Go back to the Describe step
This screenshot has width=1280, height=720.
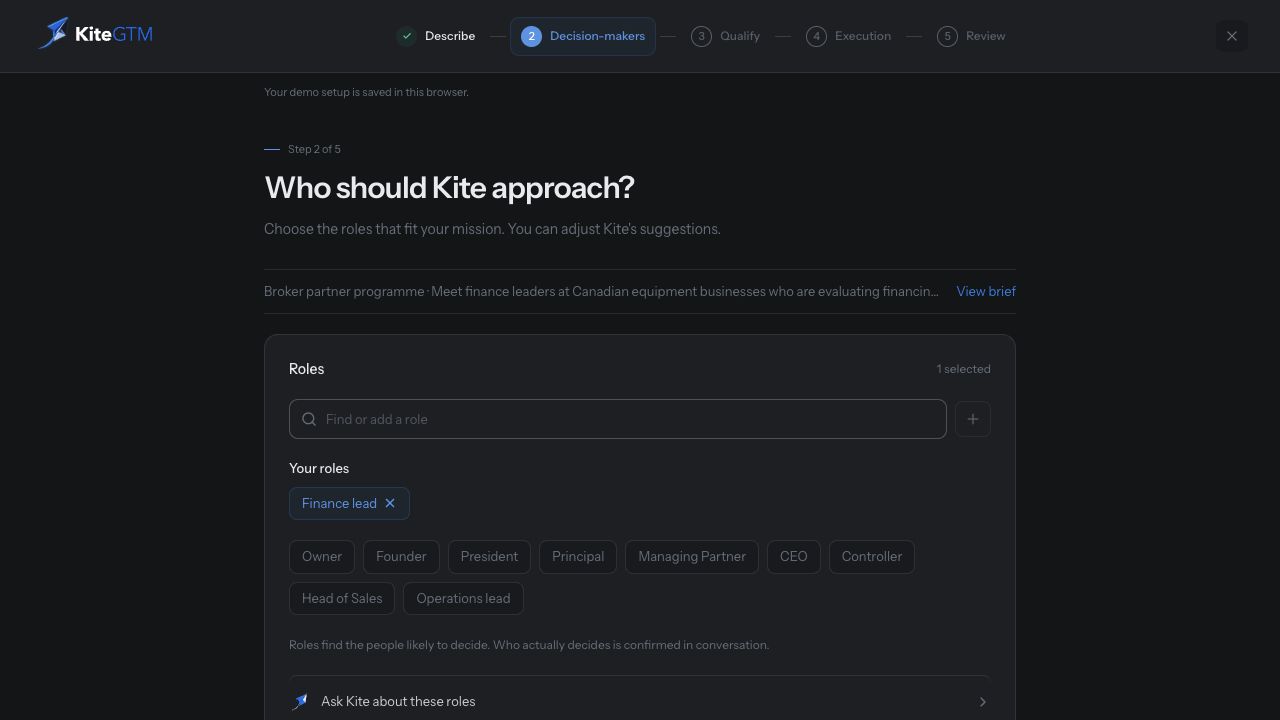tap(436, 36)
